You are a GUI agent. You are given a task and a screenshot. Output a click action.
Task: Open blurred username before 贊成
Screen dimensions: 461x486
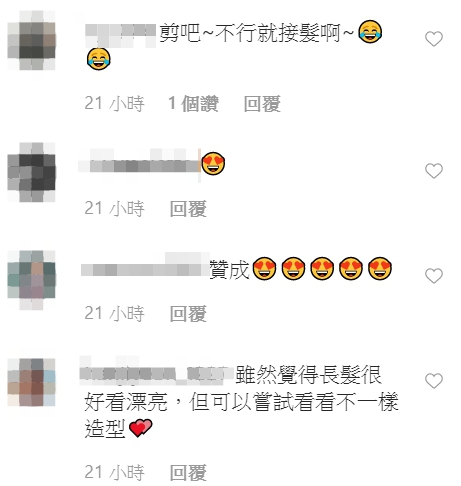tap(145, 267)
